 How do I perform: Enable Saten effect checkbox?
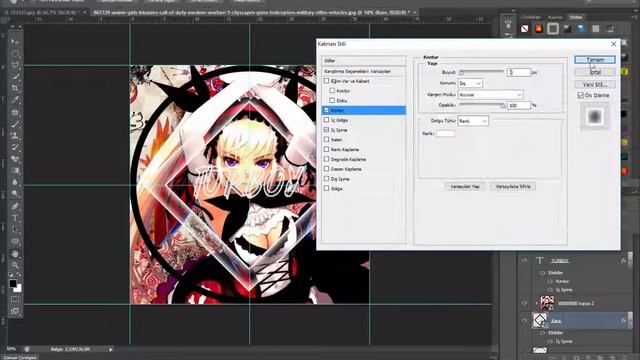pos(327,140)
